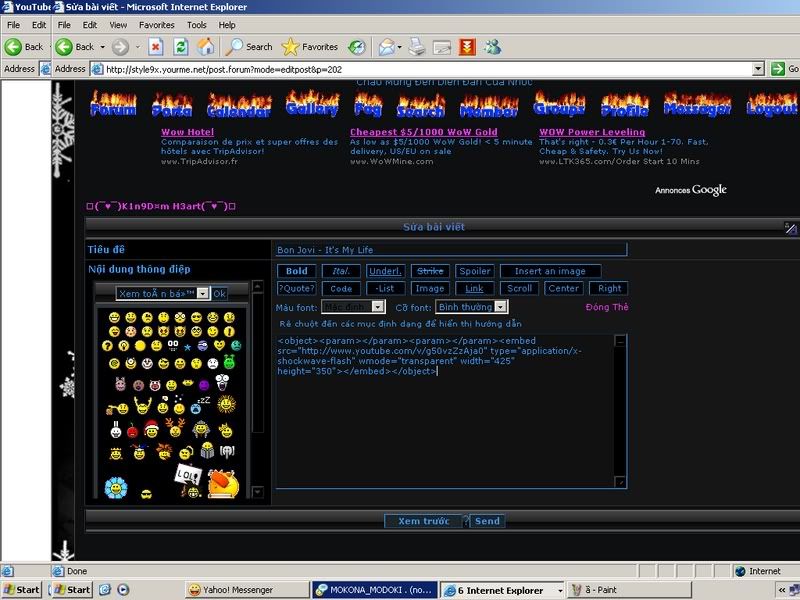Image resolution: width=800 pixels, height=600 pixels.
Task: Open the WOW Power Leveling ad link
Action: pyautogui.click(x=592, y=132)
